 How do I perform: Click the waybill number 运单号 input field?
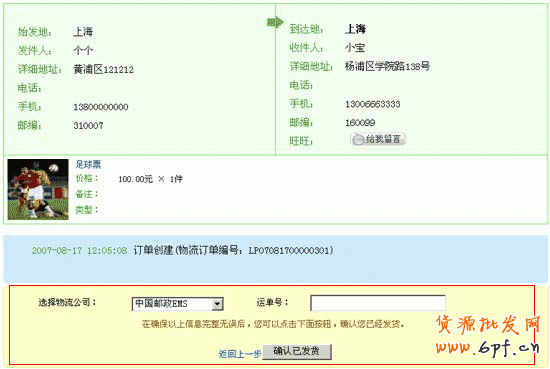(378, 303)
